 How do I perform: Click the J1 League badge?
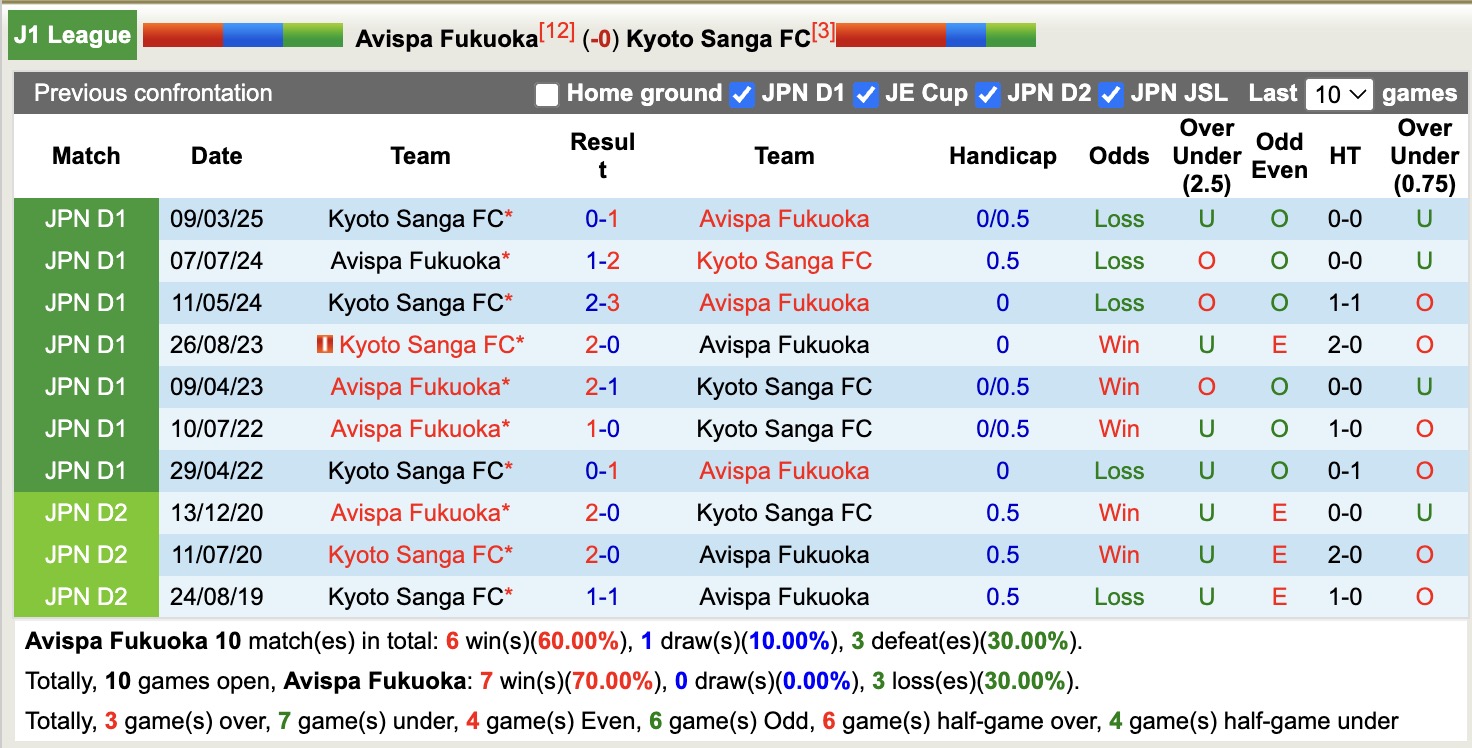[x=70, y=34]
